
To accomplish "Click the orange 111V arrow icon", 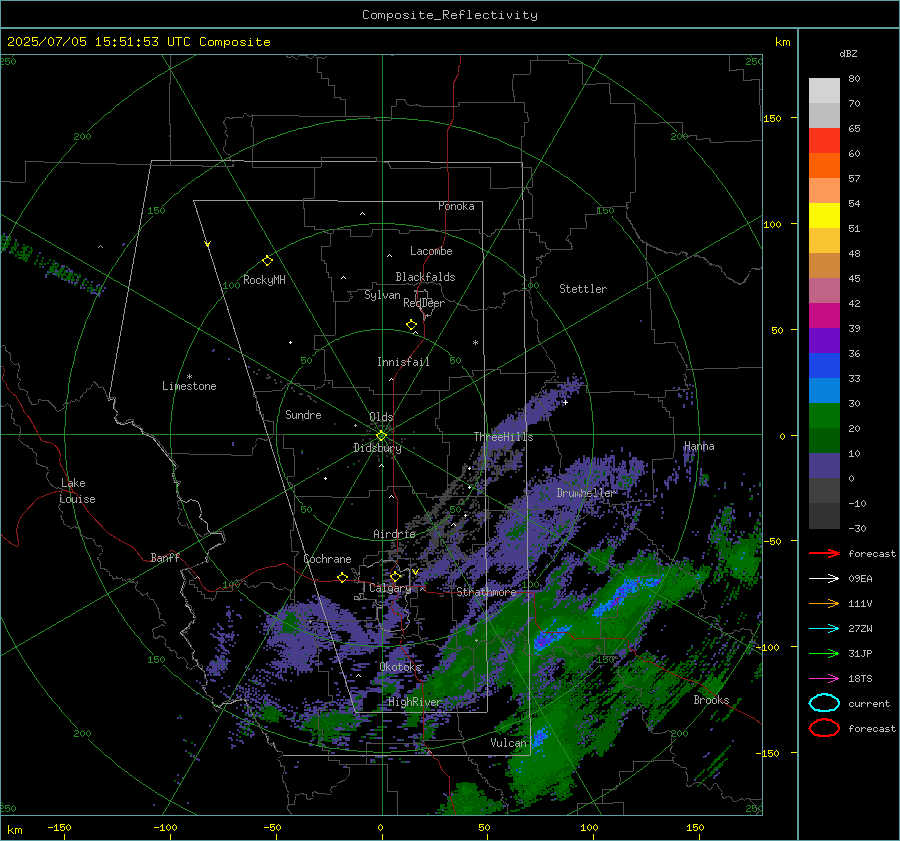I will click(x=824, y=603).
